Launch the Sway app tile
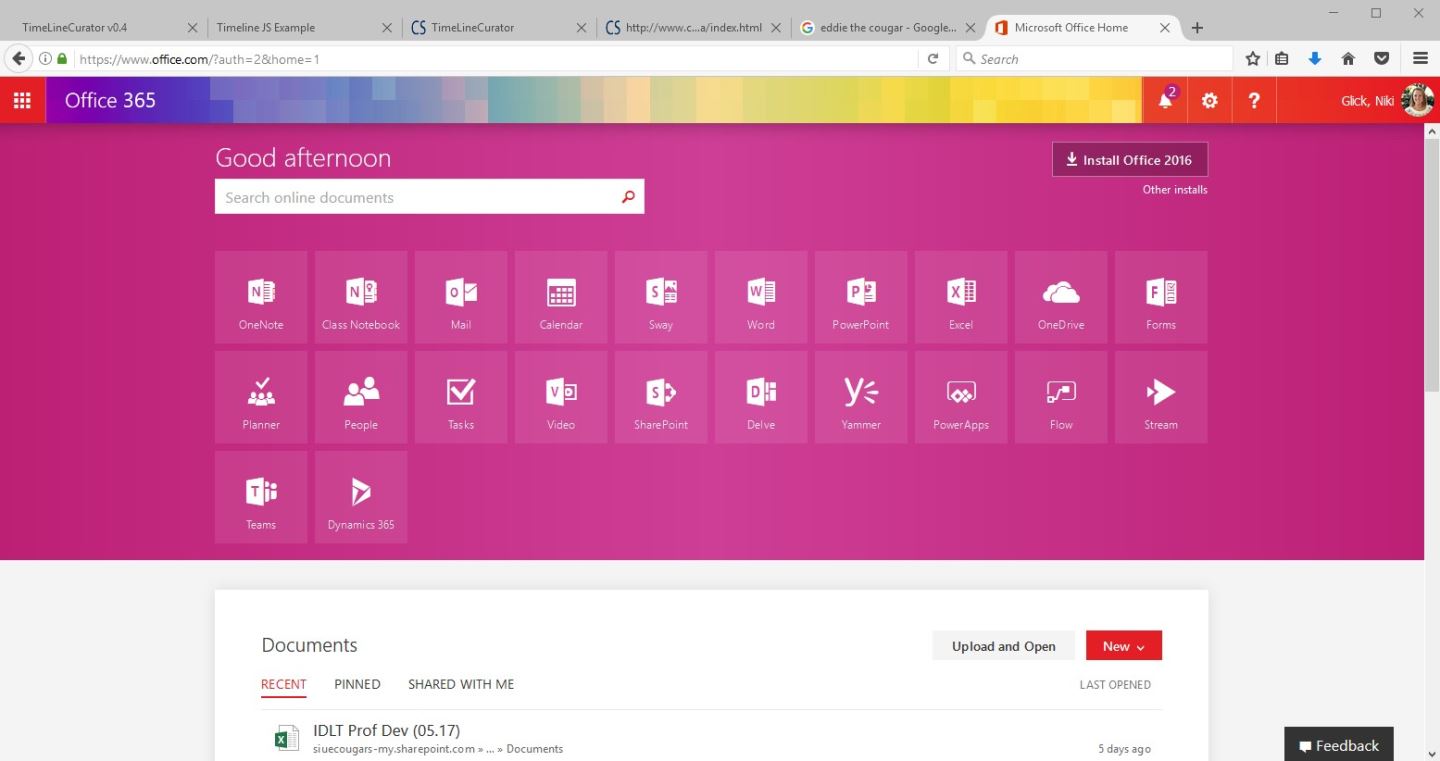 coord(661,297)
